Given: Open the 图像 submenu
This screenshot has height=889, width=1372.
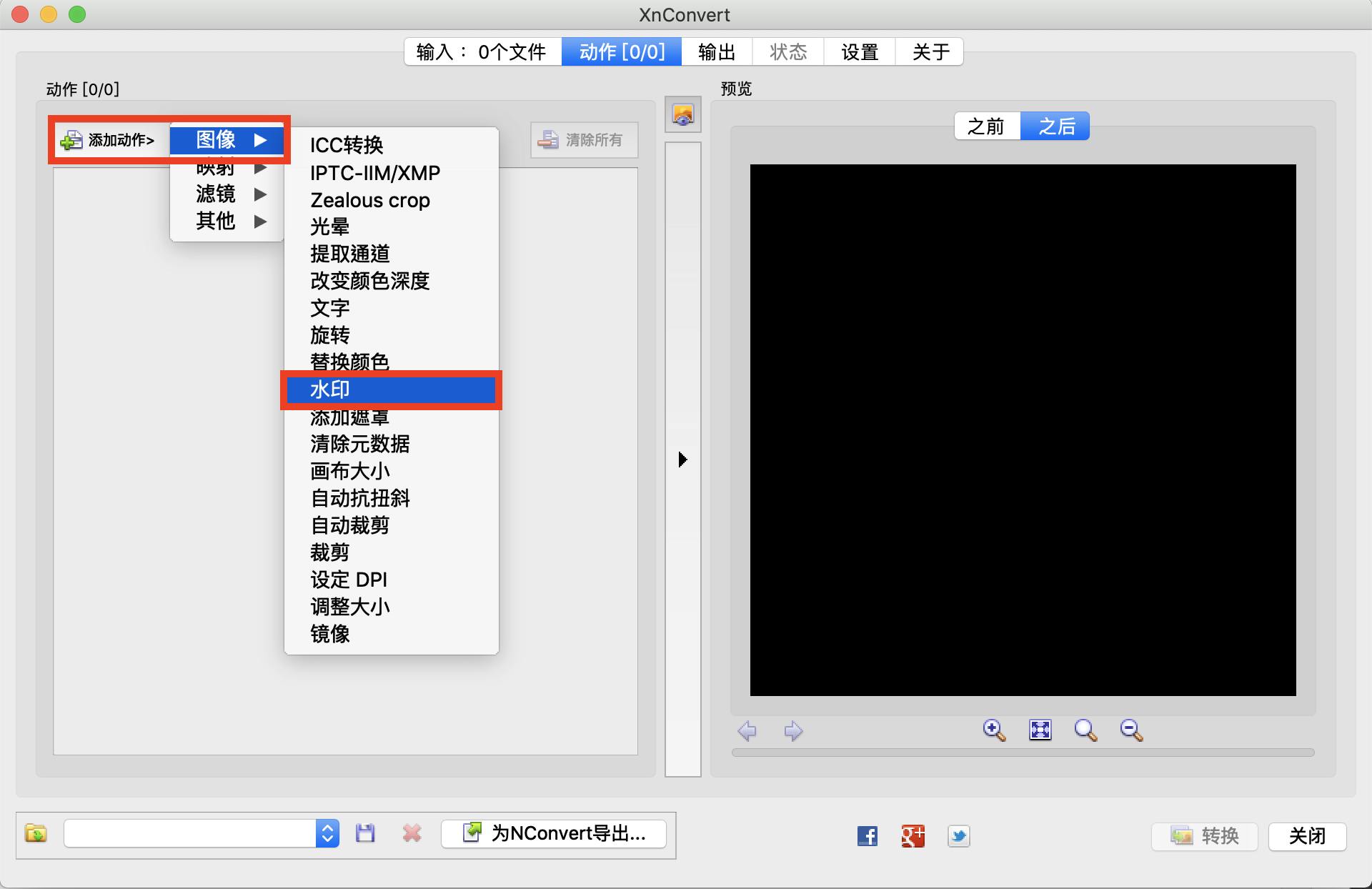Looking at the screenshot, I should pos(228,140).
